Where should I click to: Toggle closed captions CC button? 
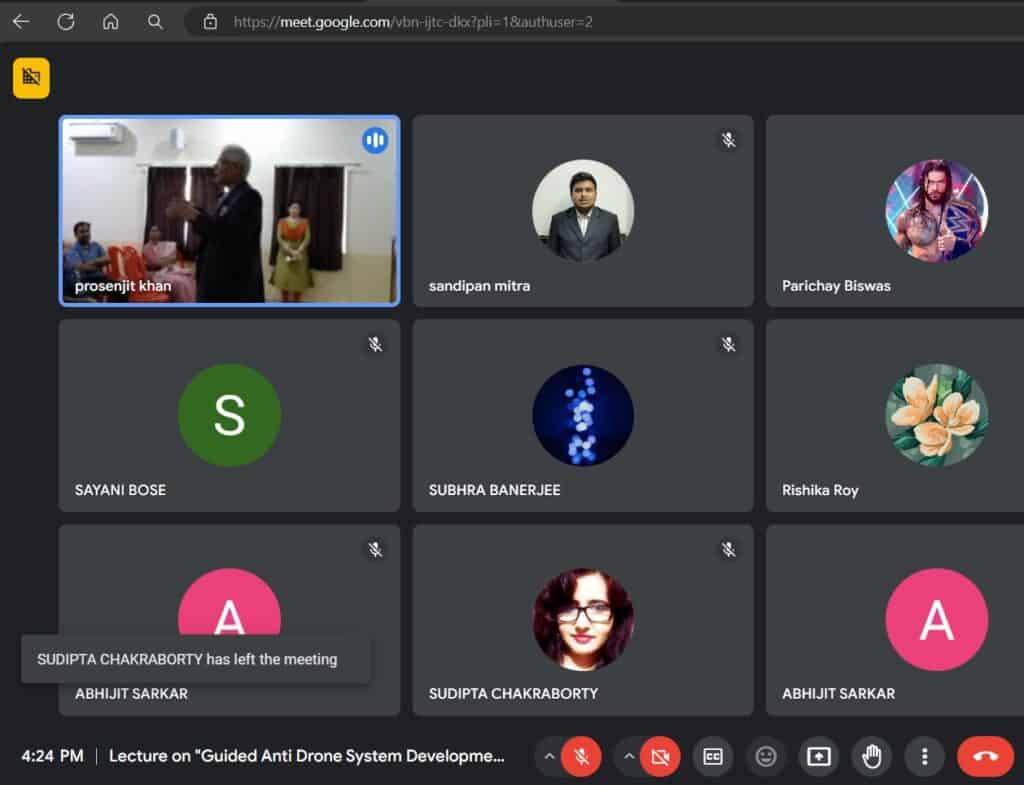pyautogui.click(x=712, y=756)
